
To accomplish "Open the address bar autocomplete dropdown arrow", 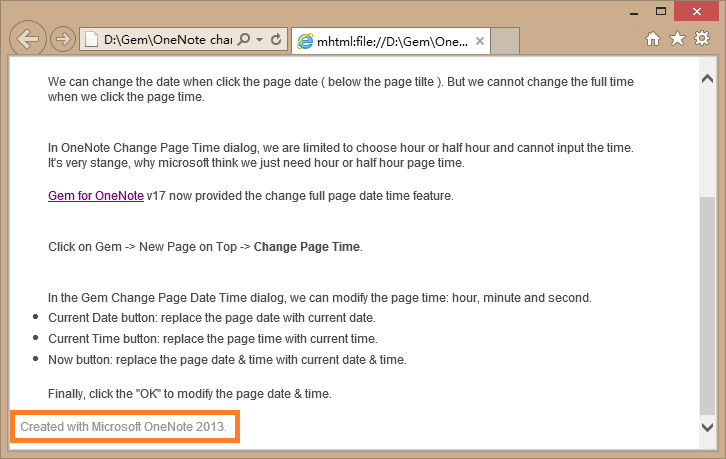I will (x=260, y=40).
